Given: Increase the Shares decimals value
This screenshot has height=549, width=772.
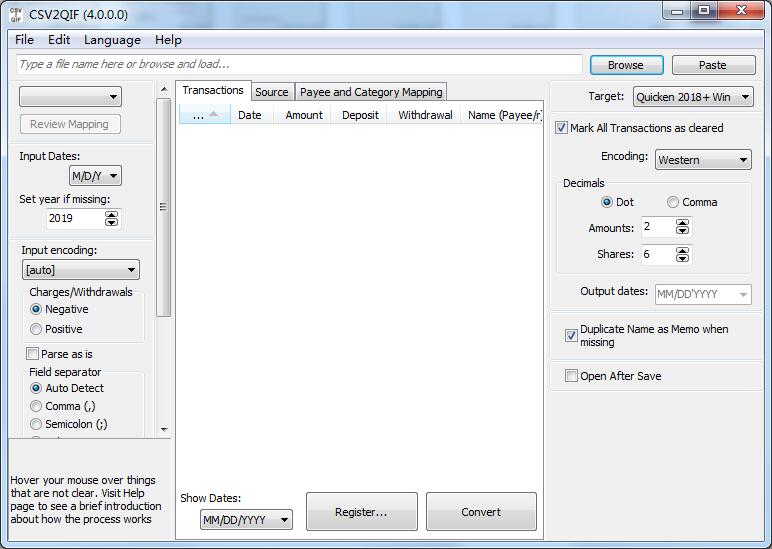Looking at the screenshot, I should (682, 251).
